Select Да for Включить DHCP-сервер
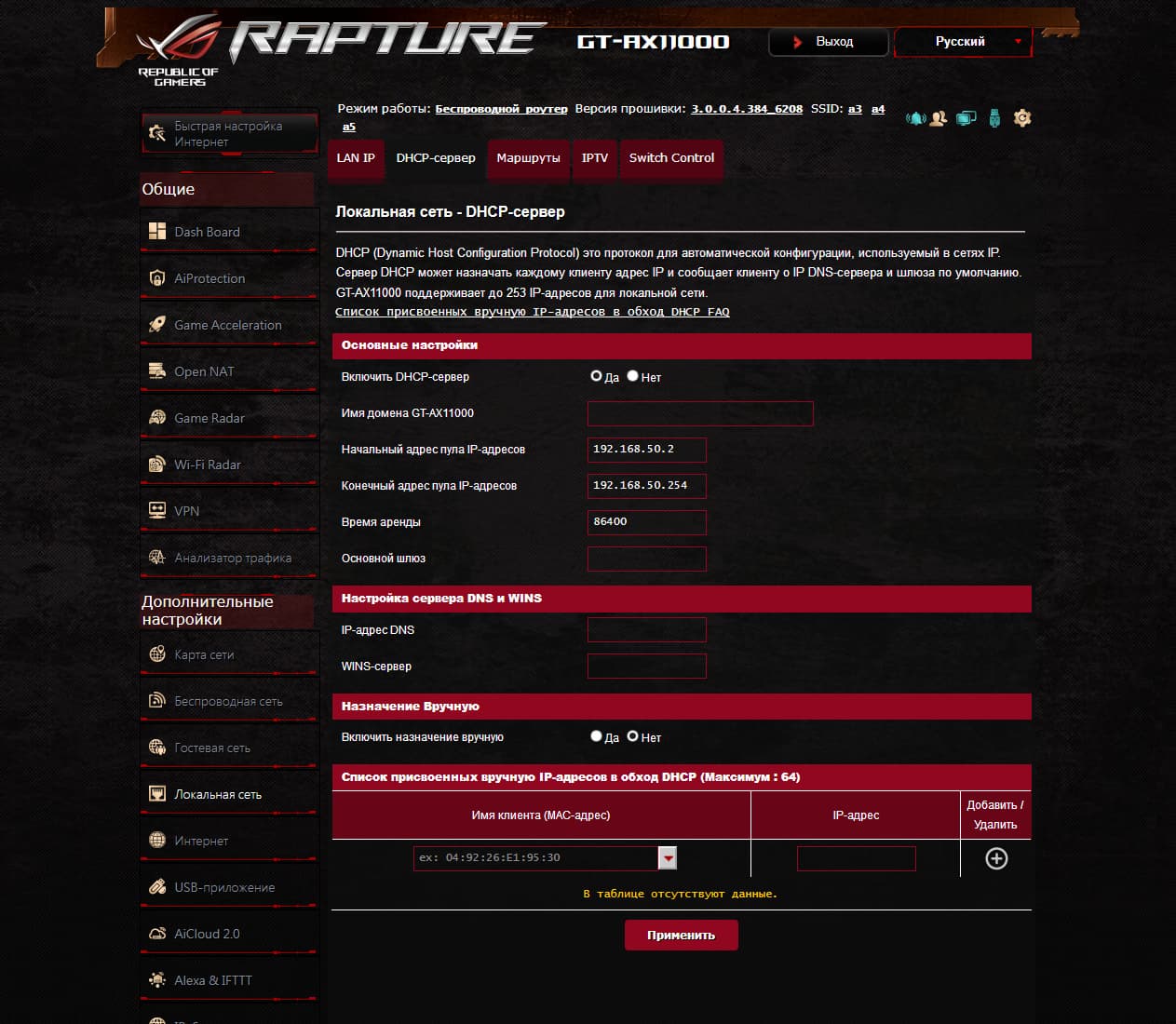Viewport: 1176px width, 1024px height. pyautogui.click(x=596, y=376)
